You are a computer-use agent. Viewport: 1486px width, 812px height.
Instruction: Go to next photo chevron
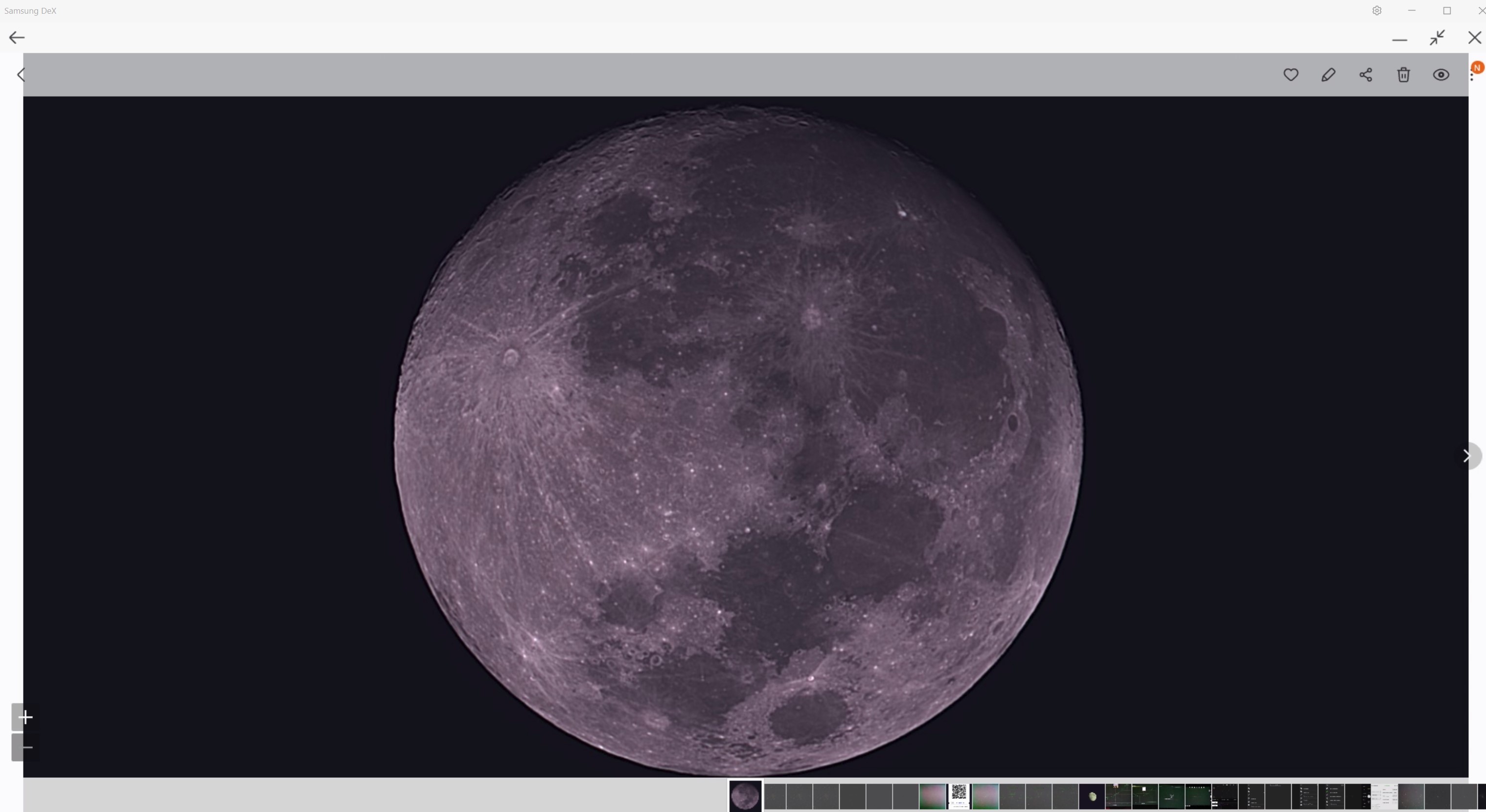point(1467,456)
